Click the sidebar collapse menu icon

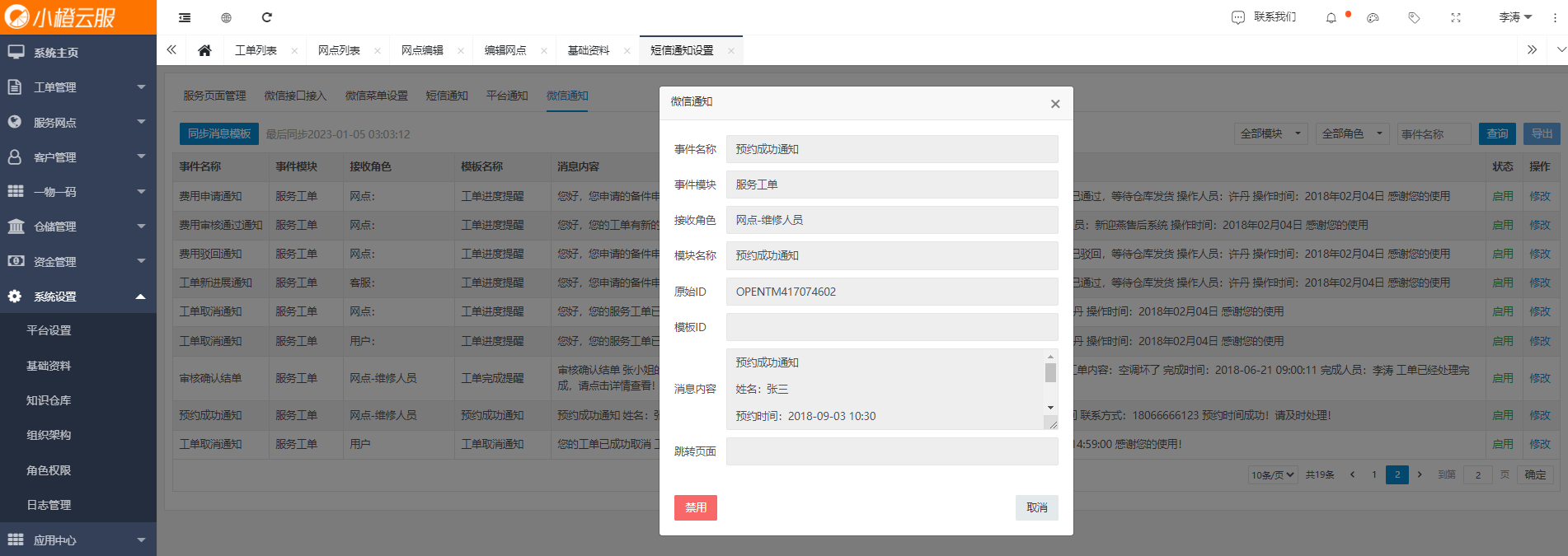tap(185, 17)
